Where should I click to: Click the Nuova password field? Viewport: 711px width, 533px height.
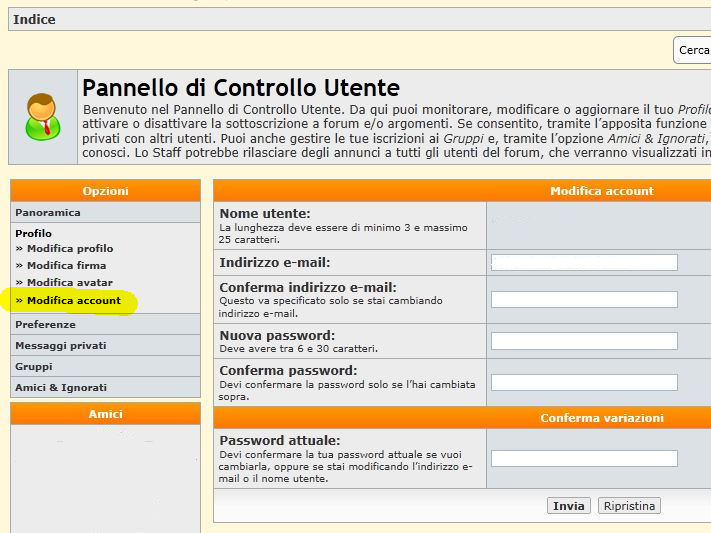pyautogui.click(x=584, y=341)
